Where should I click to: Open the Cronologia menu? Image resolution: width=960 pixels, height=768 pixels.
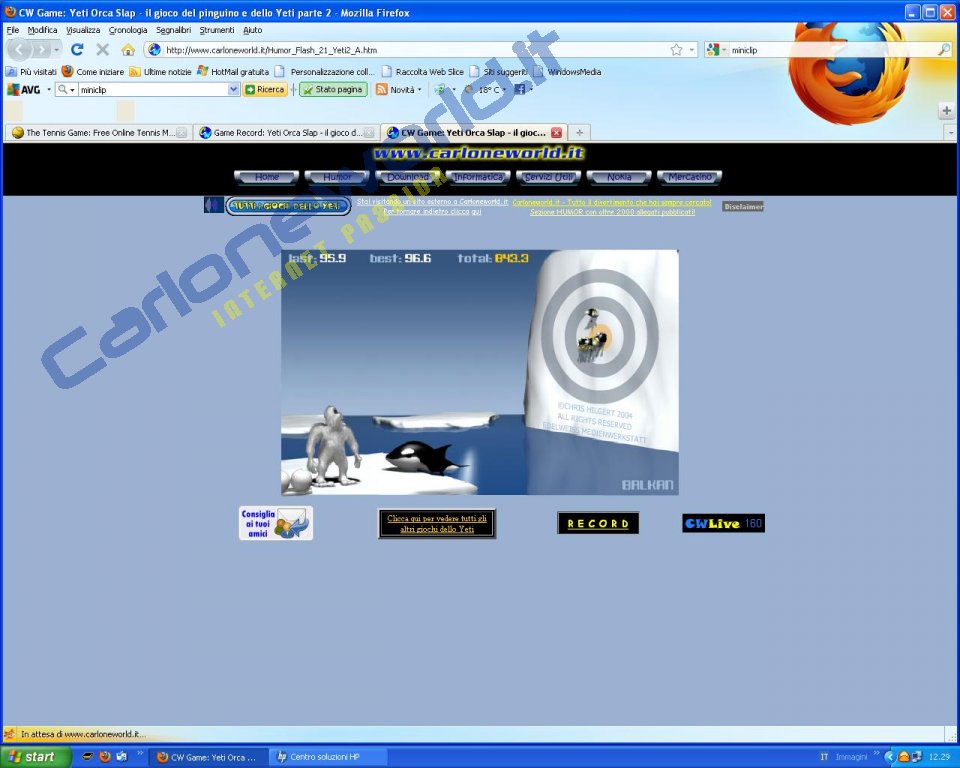[x=128, y=29]
